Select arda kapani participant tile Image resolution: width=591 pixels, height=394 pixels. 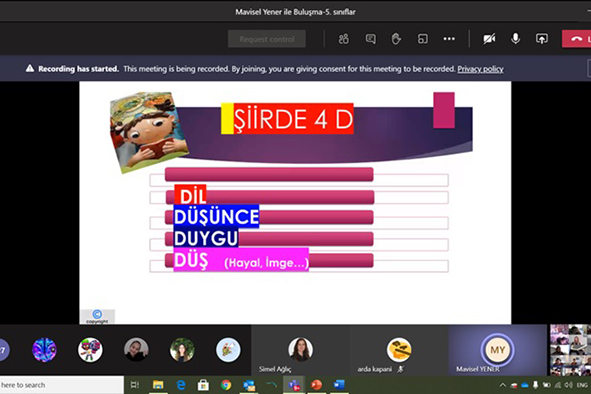point(399,350)
